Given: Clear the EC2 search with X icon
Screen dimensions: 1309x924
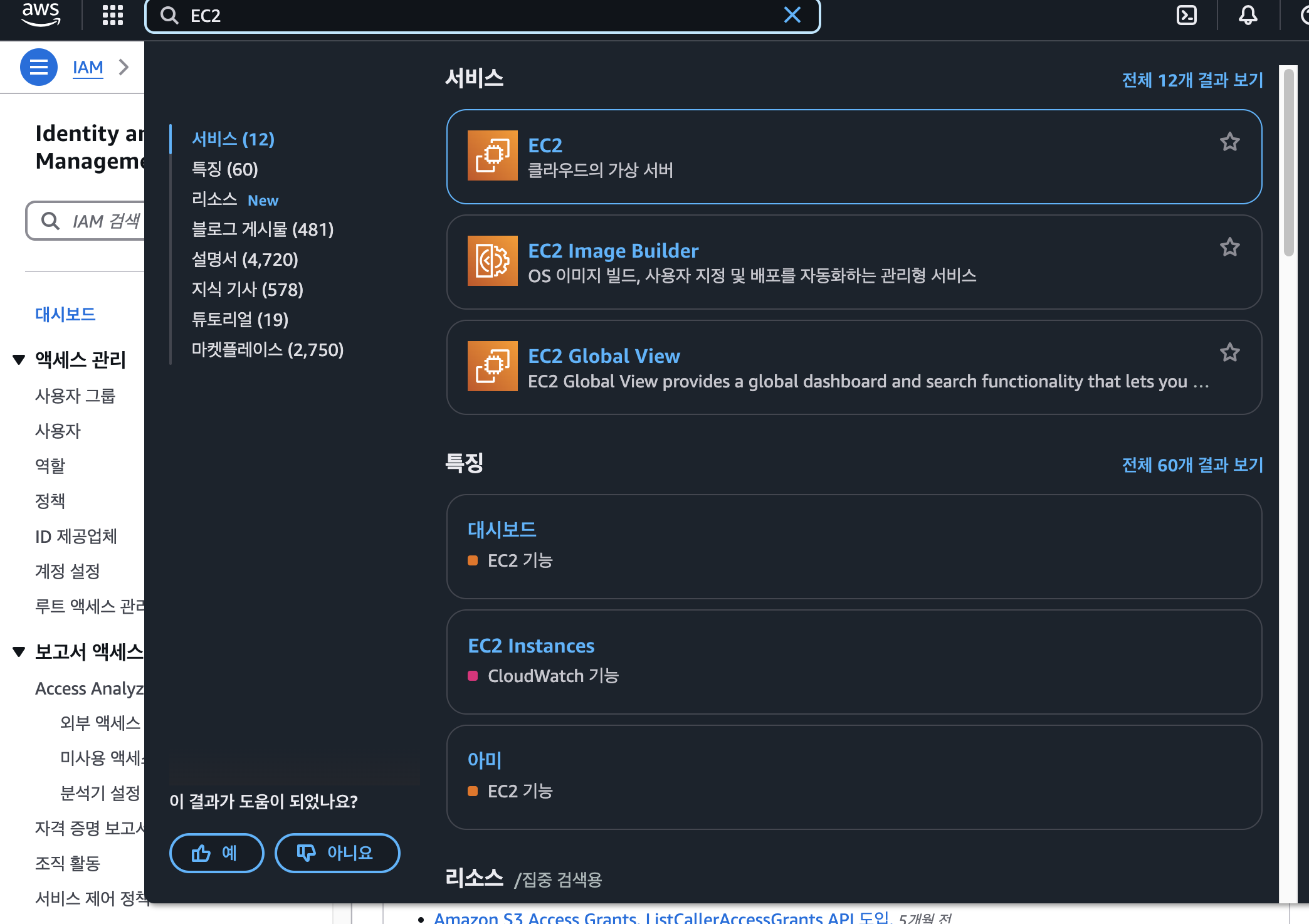Looking at the screenshot, I should (792, 15).
